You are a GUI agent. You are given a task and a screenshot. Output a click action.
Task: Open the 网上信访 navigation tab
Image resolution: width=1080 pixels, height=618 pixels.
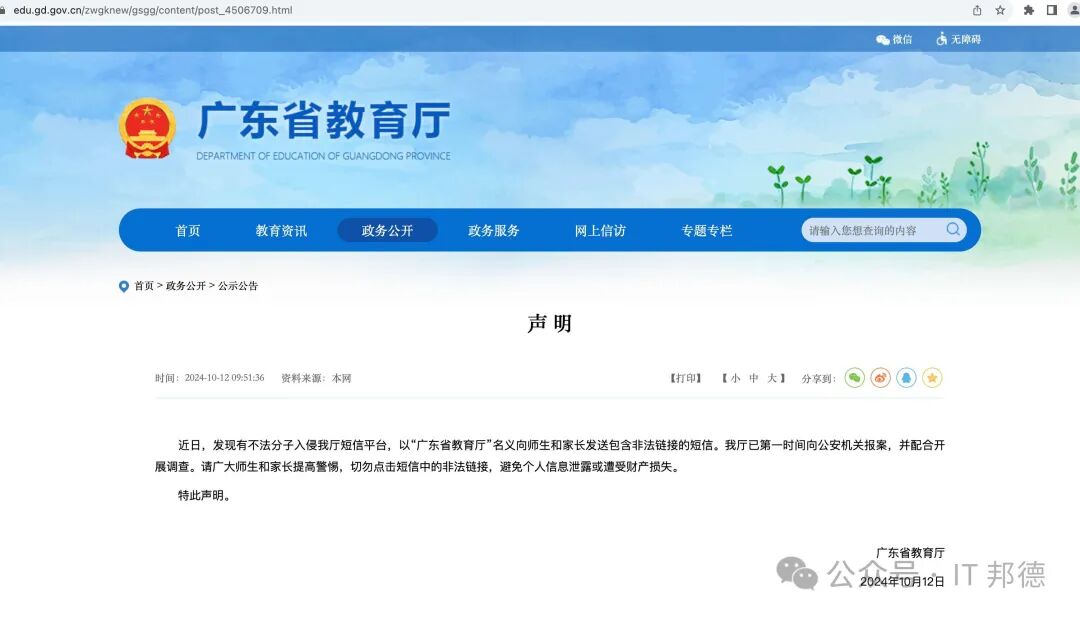[x=601, y=231]
